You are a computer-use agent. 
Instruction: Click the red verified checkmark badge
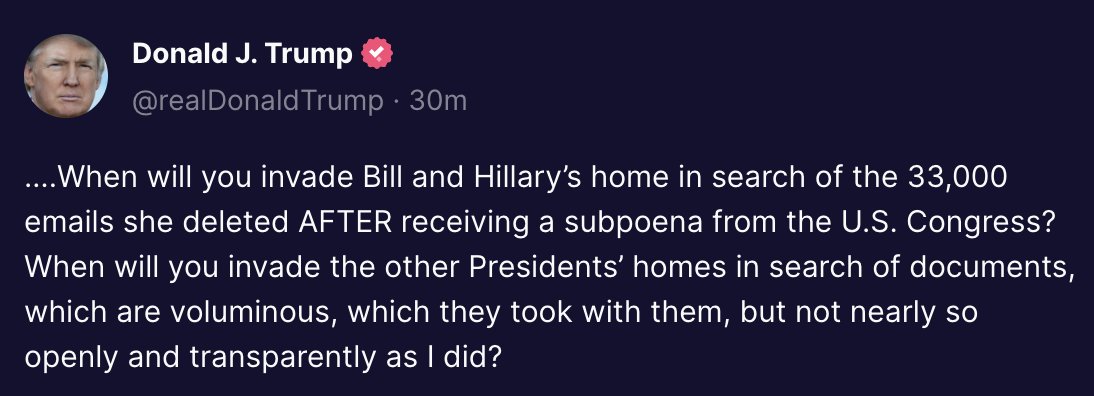[x=377, y=54]
